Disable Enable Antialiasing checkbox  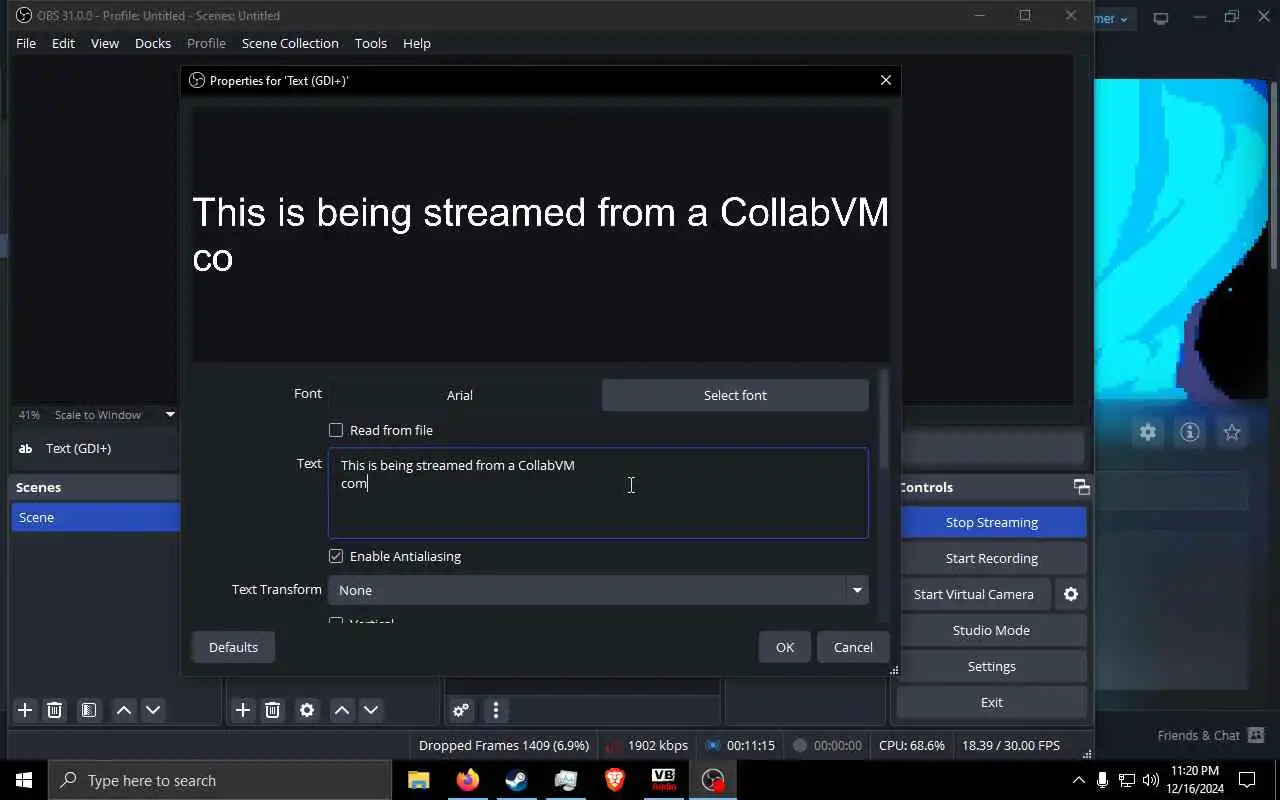(x=336, y=556)
